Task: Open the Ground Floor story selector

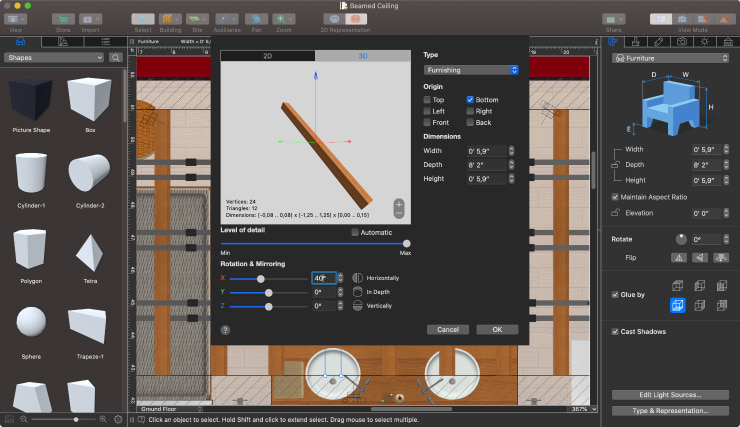Action: point(170,409)
